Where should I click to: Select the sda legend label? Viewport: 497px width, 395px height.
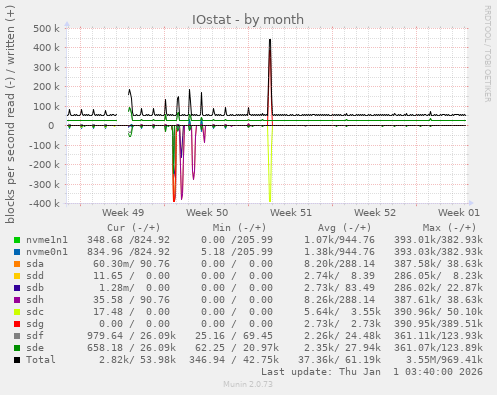click(x=35, y=264)
